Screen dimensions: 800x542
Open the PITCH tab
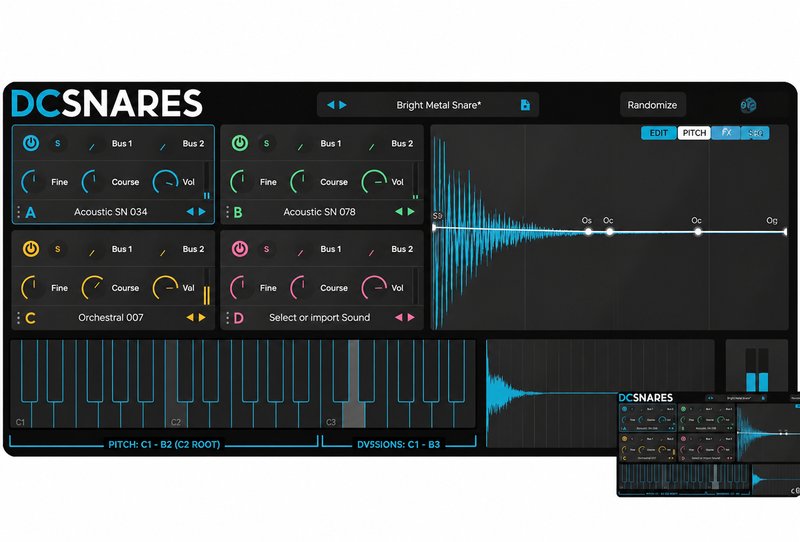coord(694,133)
